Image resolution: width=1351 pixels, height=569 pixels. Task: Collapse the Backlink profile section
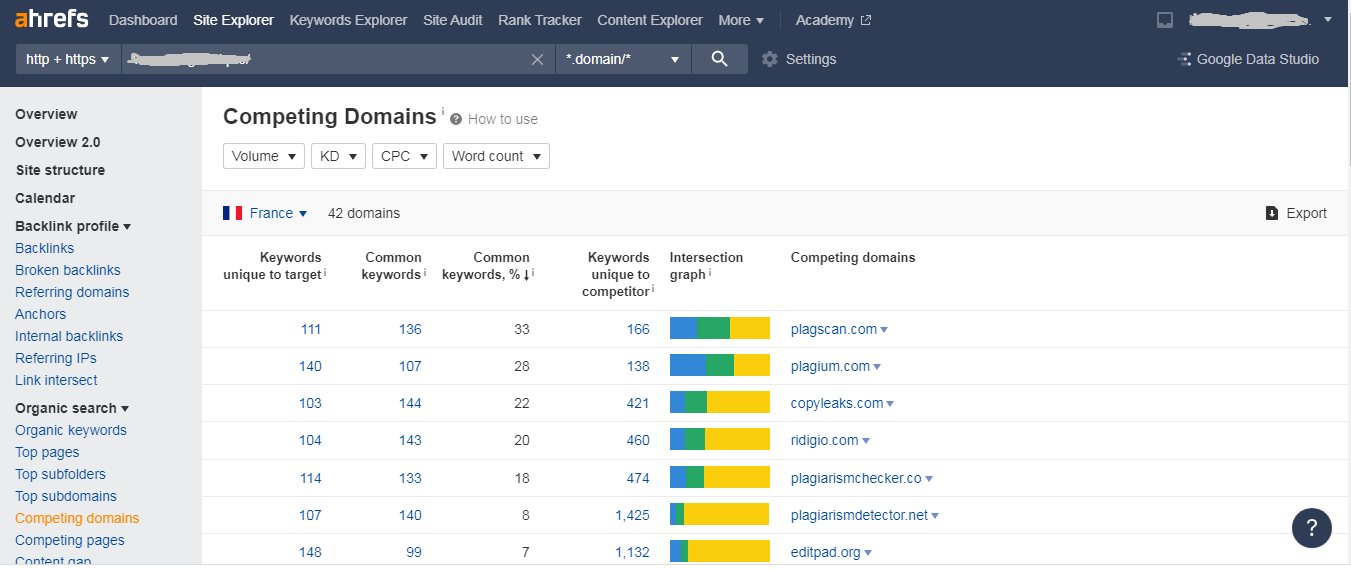coord(73,226)
